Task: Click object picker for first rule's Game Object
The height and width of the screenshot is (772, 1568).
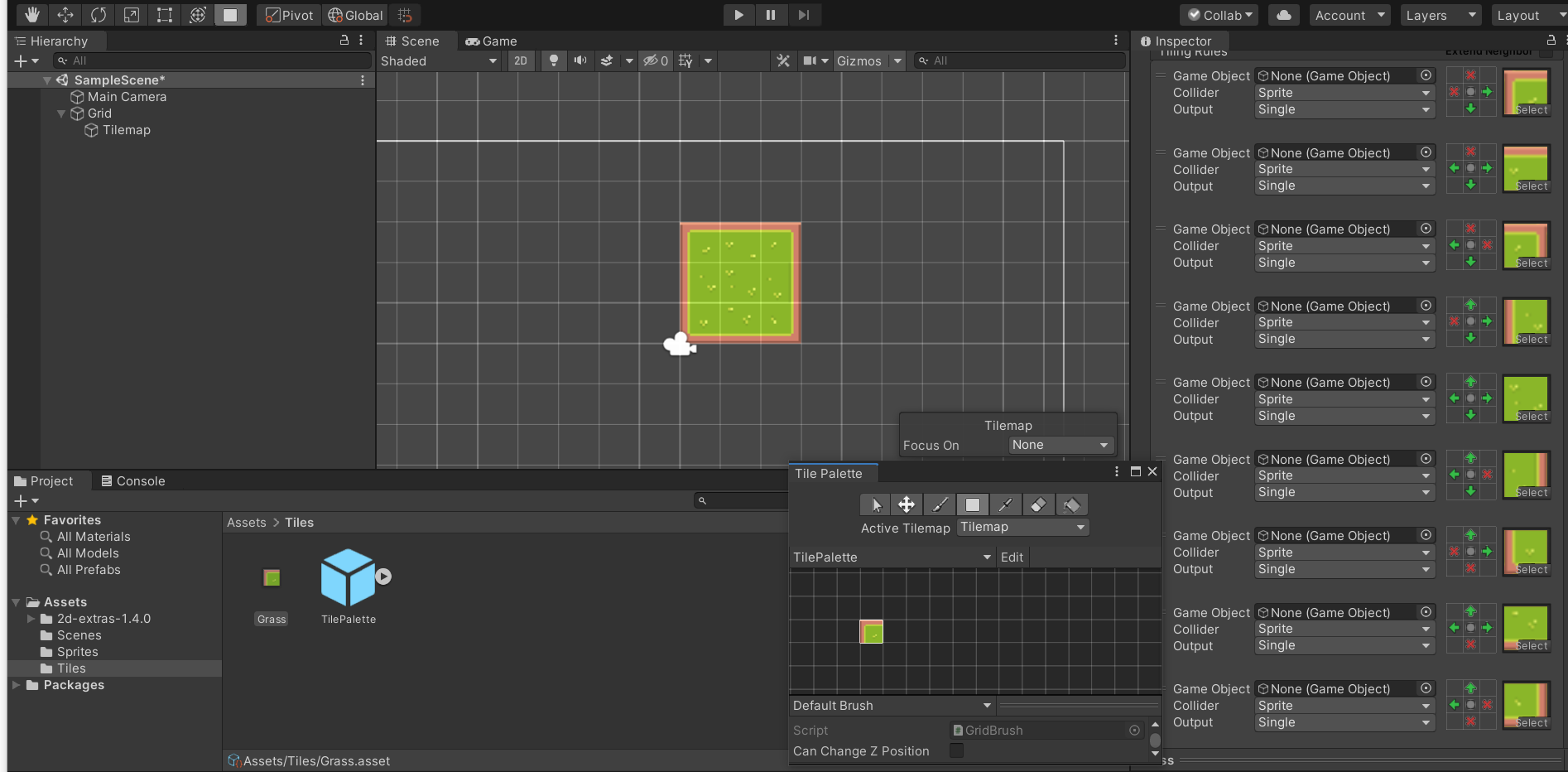Action: 1426,75
